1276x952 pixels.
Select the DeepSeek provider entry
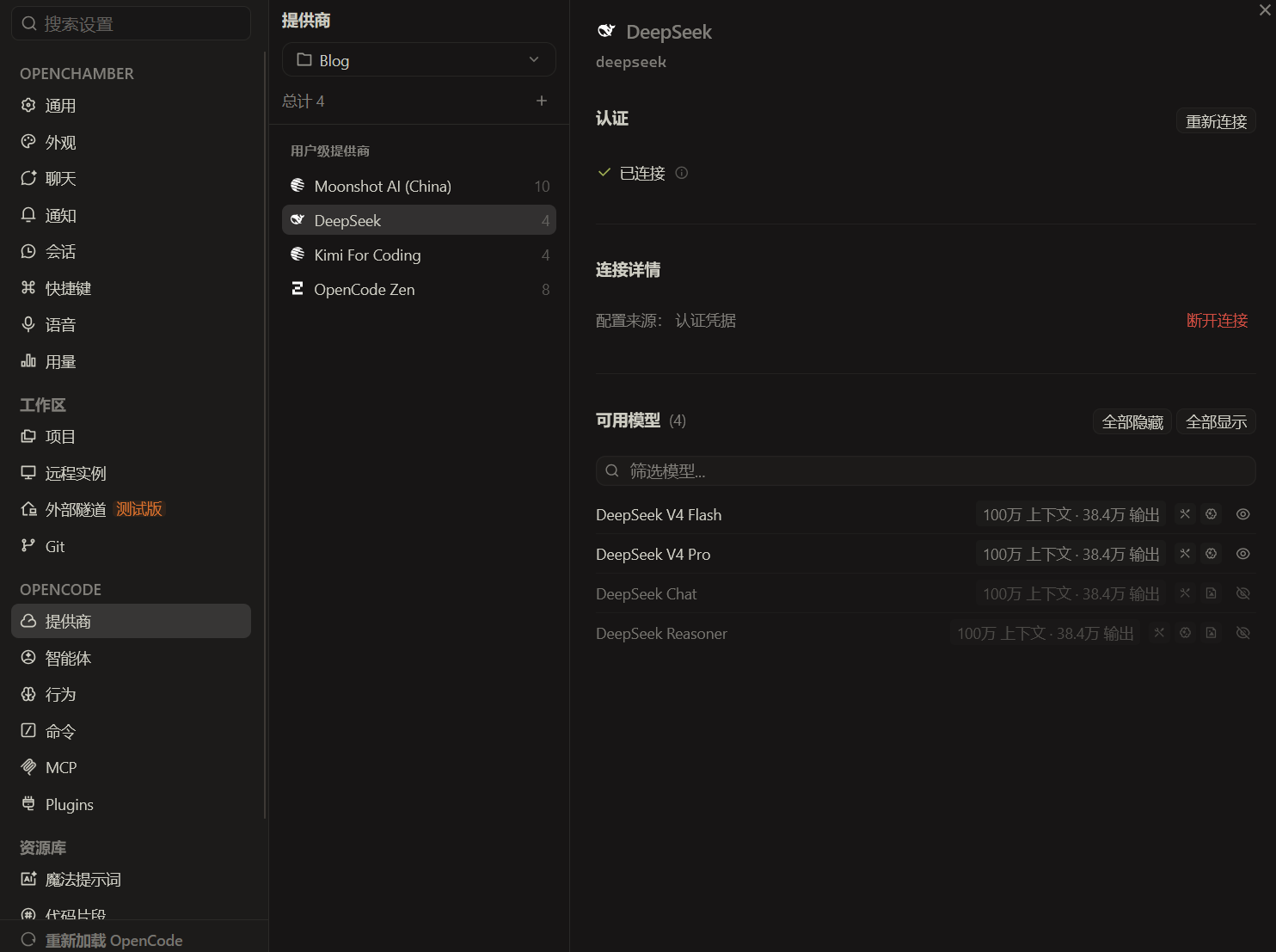click(419, 220)
